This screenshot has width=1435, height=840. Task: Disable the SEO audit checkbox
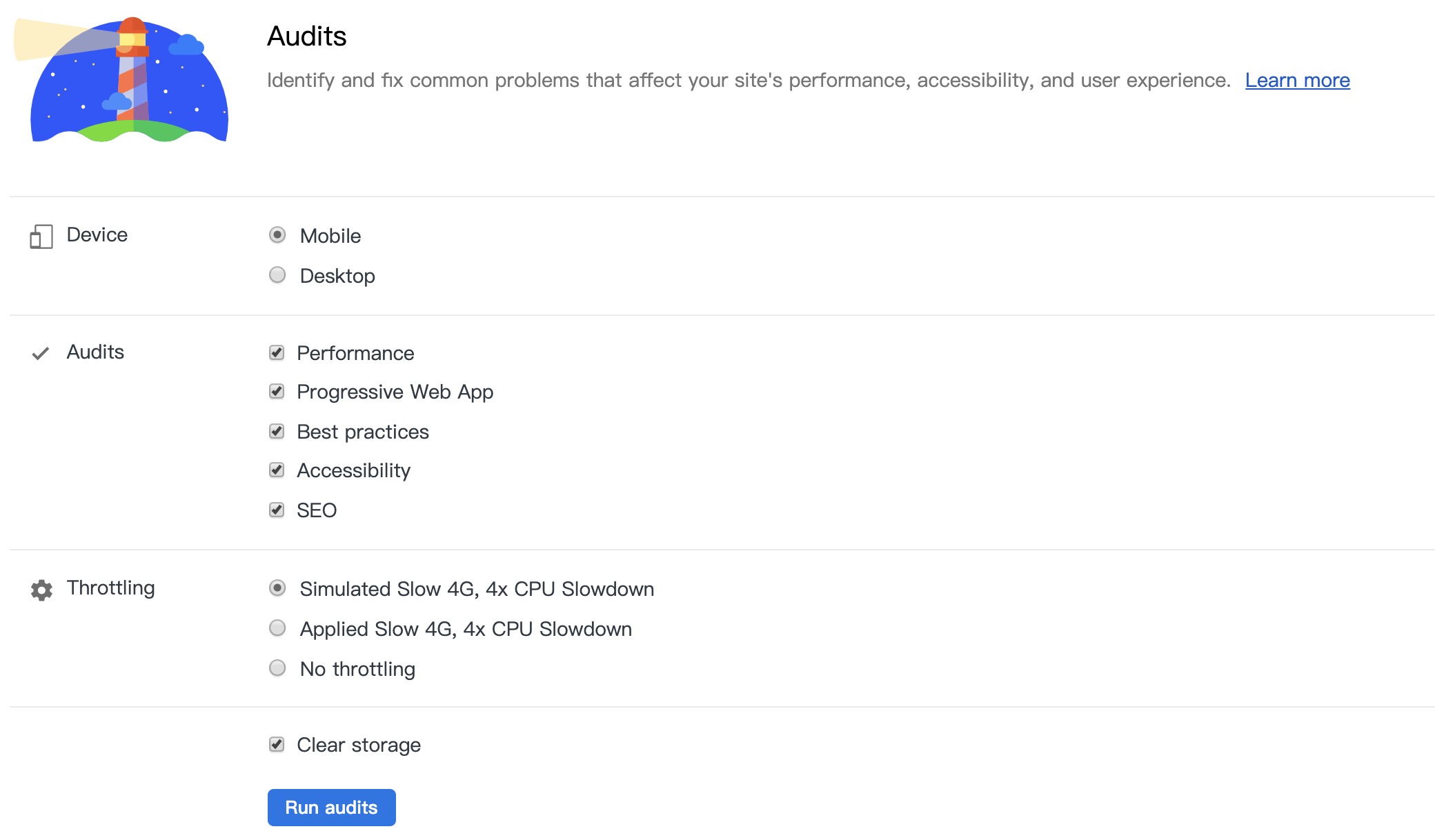pos(278,509)
